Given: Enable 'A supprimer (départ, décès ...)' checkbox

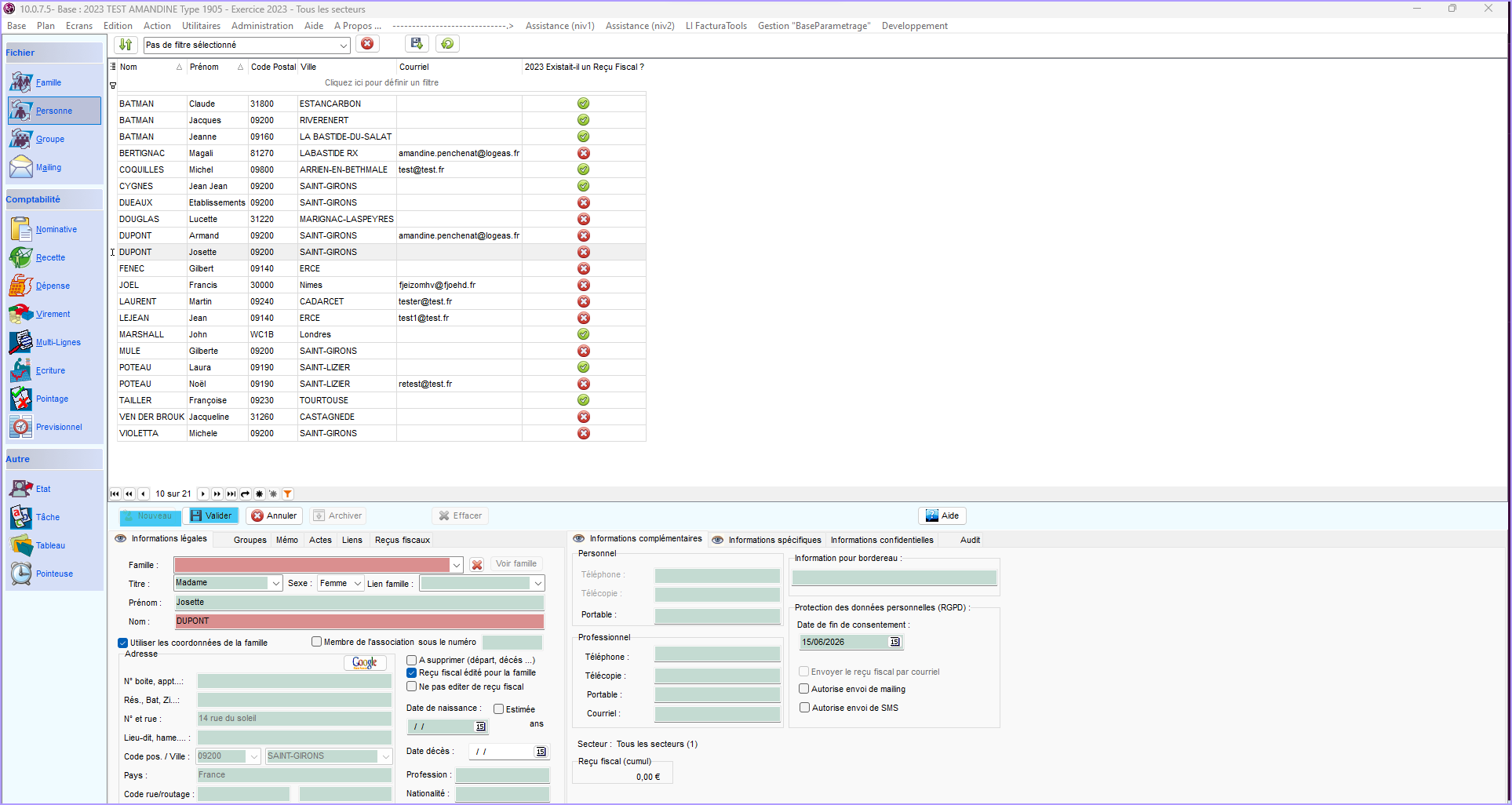Looking at the screenshot, I should [412, 660].
